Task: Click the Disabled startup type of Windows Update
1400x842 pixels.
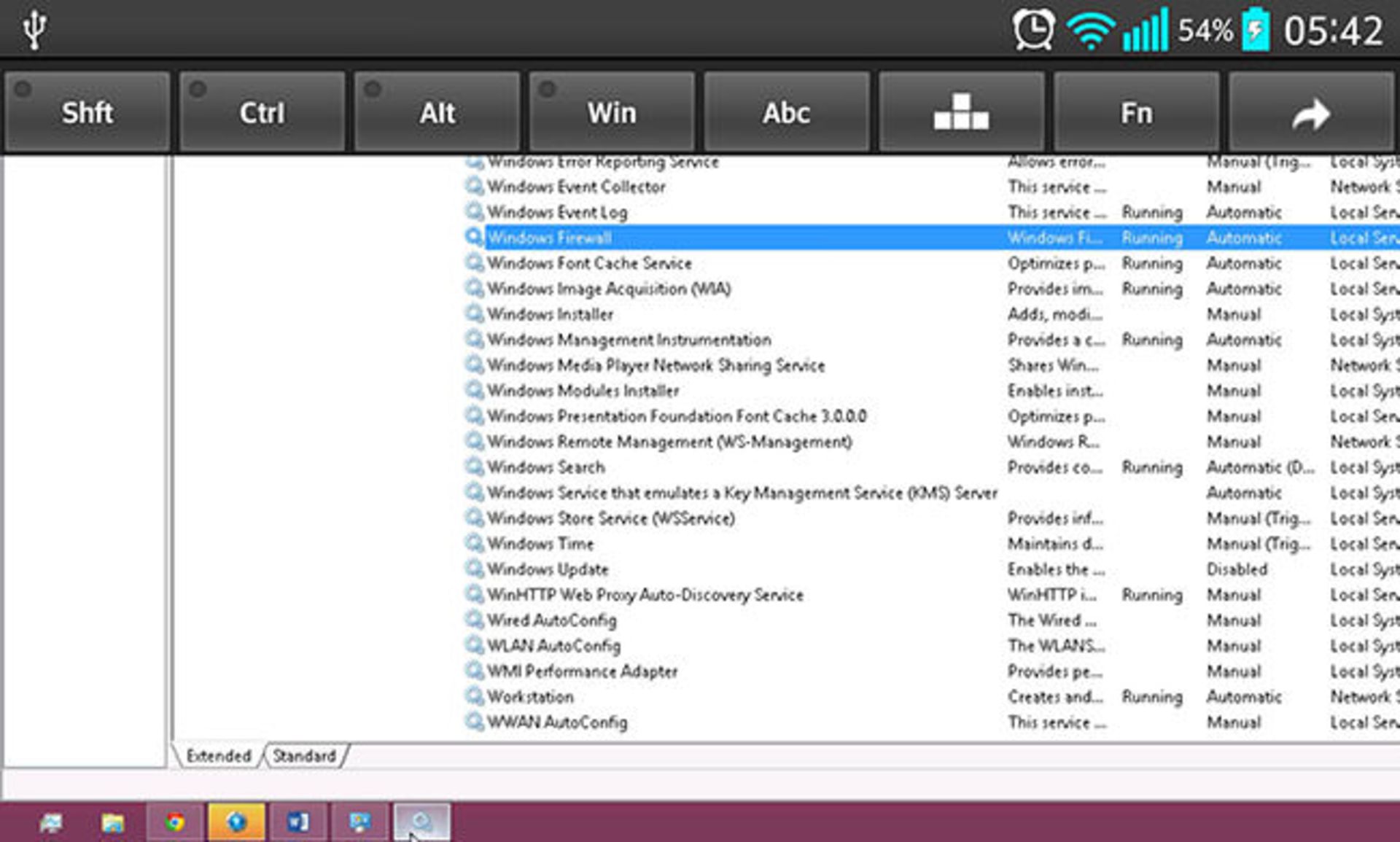Action: (x=1237, y=569)
